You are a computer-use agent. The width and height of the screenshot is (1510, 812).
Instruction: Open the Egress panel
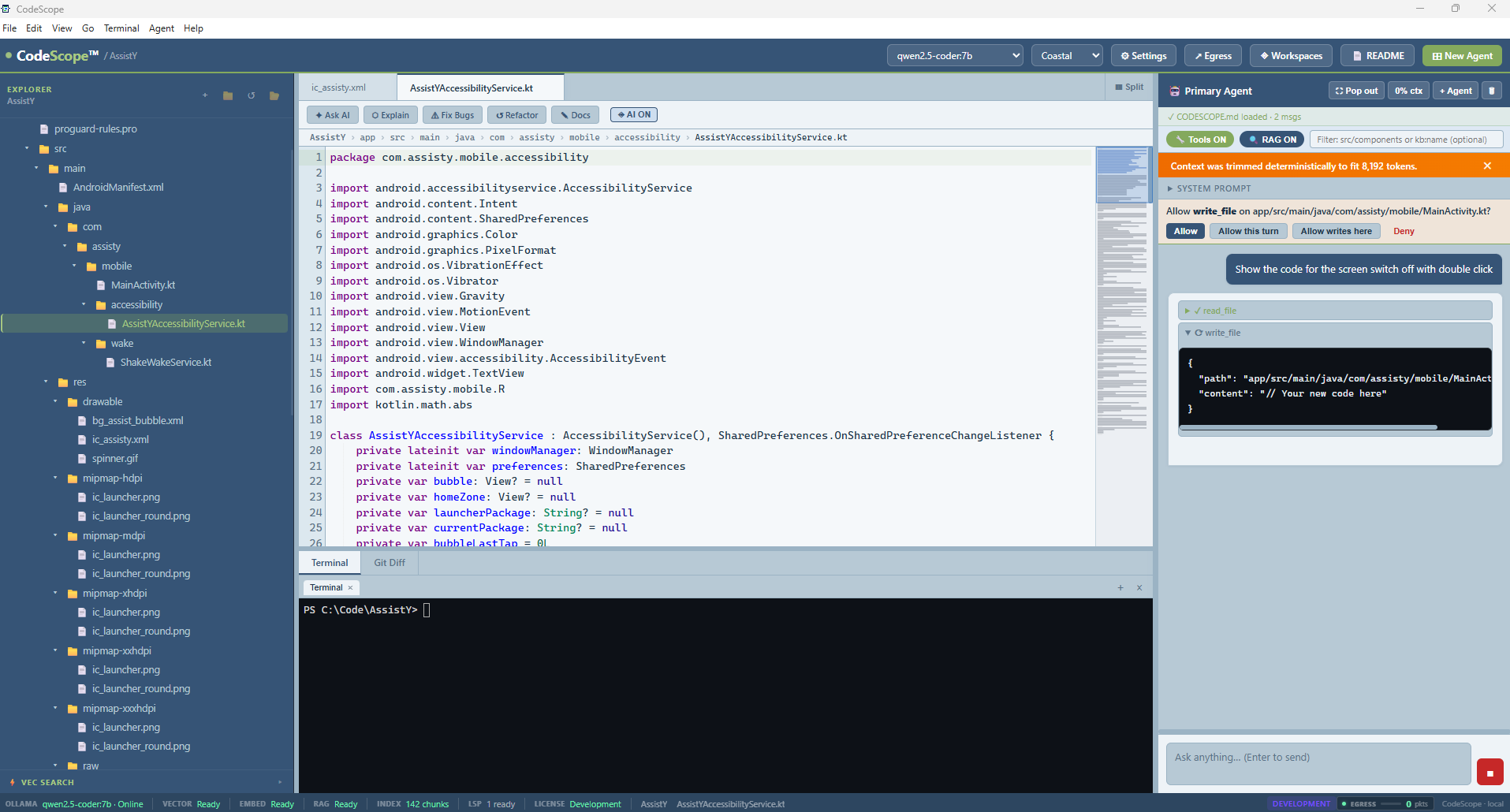pyautogui.click(x=1213, y=56)
